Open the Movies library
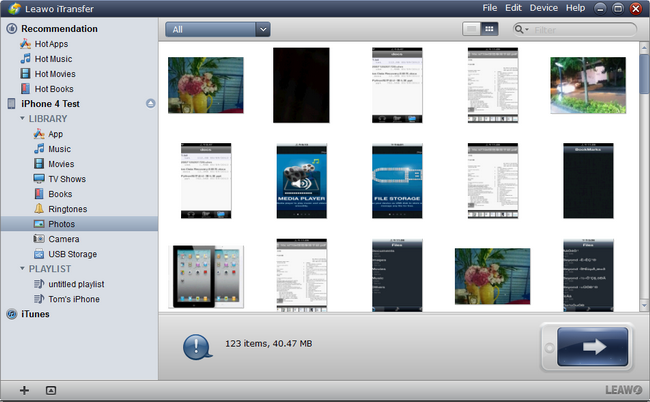Viewport: 650px width, 402px height. (61, 164)
